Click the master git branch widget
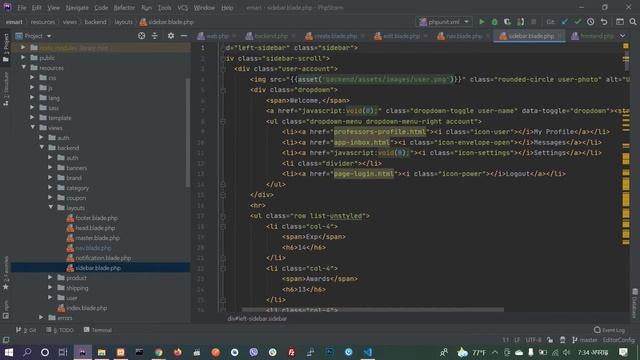This screenshot has width=640, height=360. coord(584,340)
